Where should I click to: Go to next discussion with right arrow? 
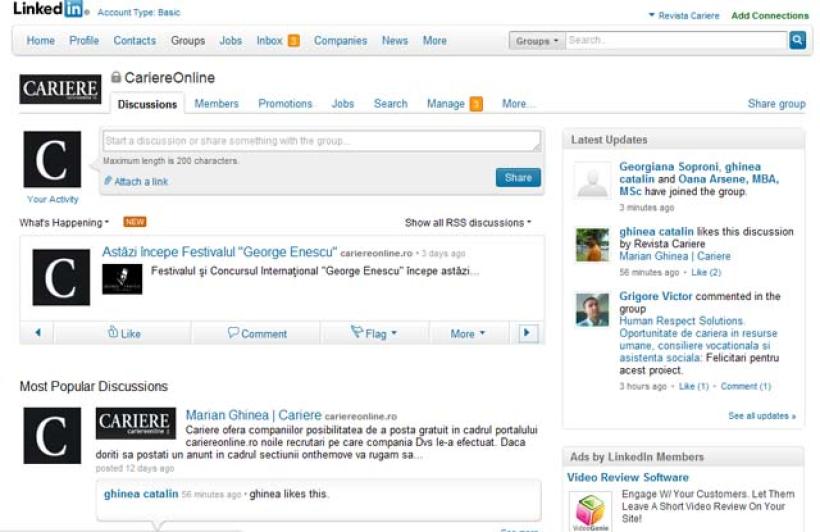(x=529, y=333)
